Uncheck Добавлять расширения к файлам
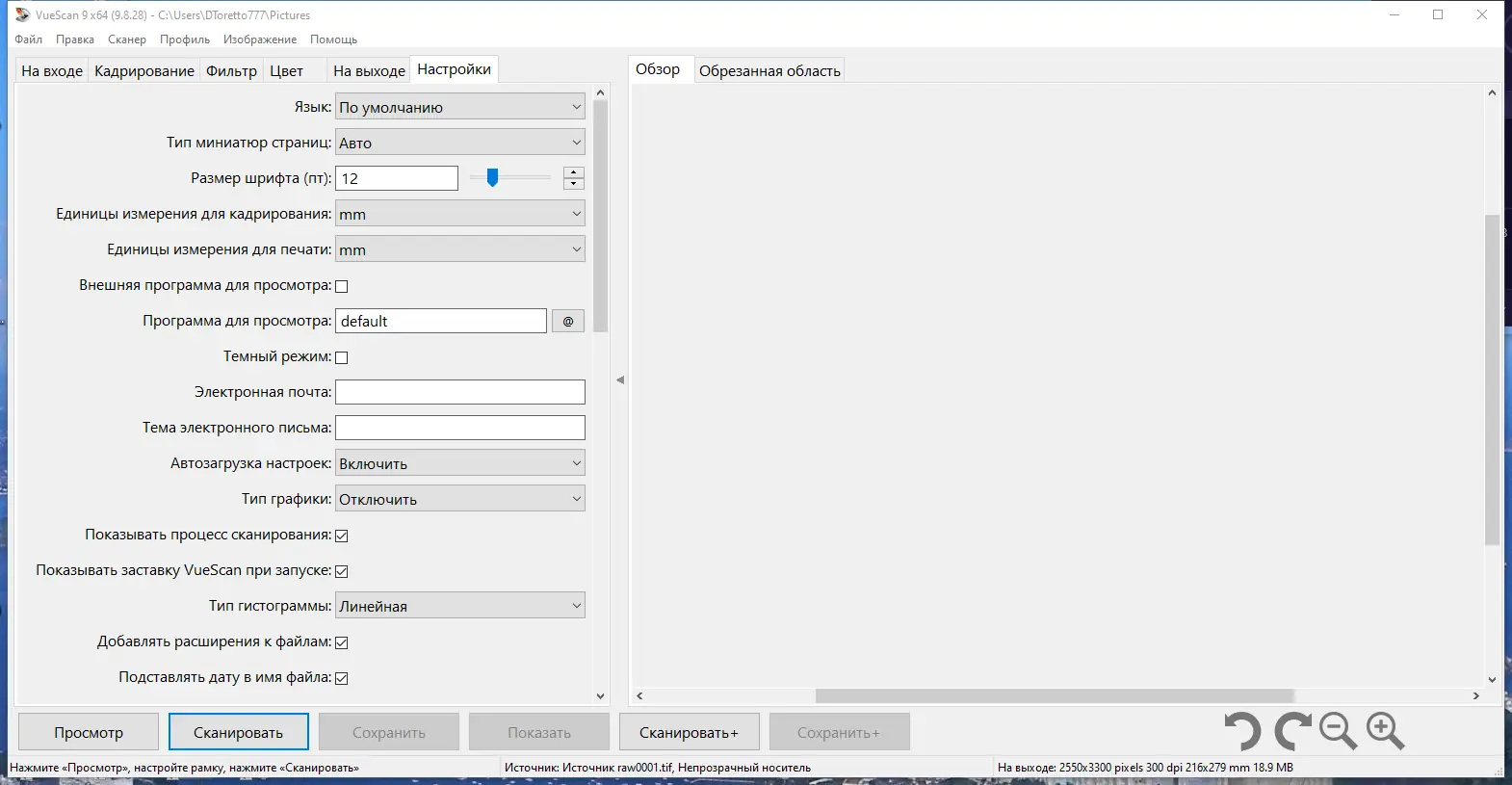Viewport: 1512px width, 785px height. pos(341,642)
